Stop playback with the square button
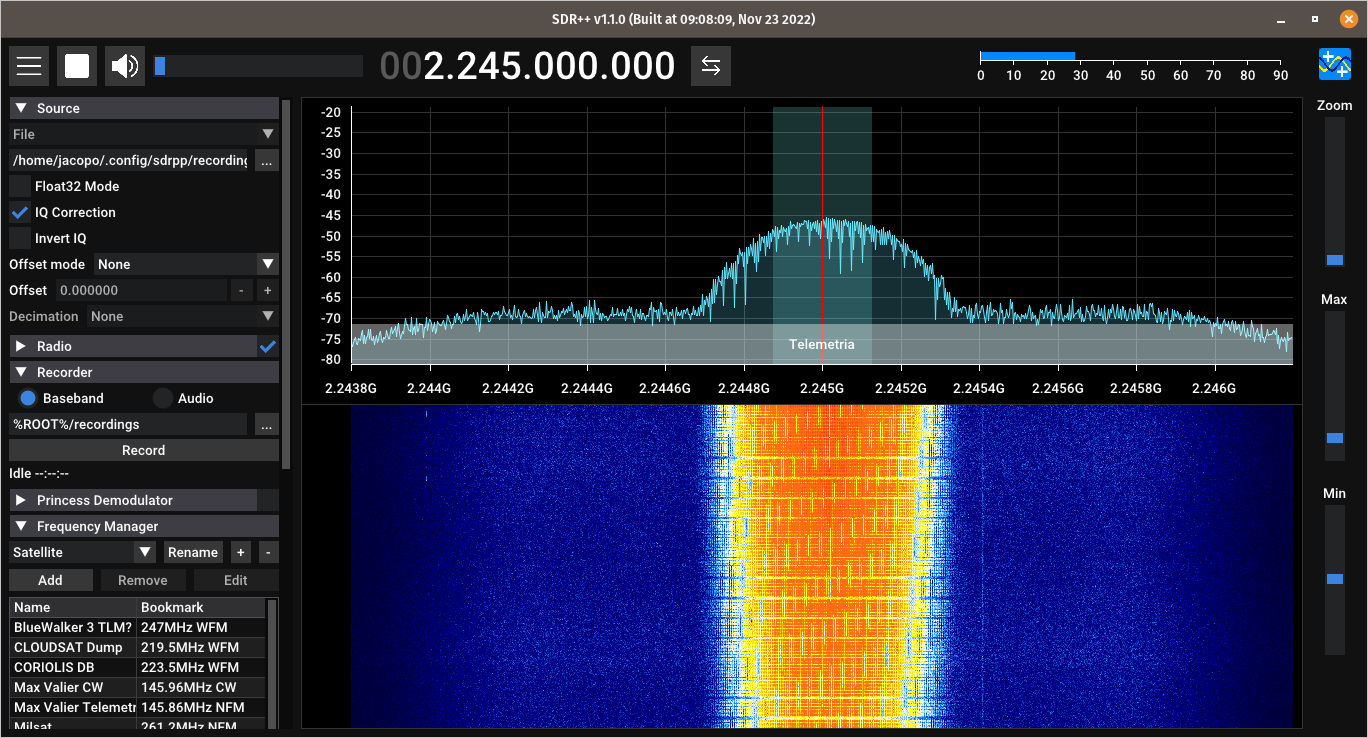 coord(77,66)
